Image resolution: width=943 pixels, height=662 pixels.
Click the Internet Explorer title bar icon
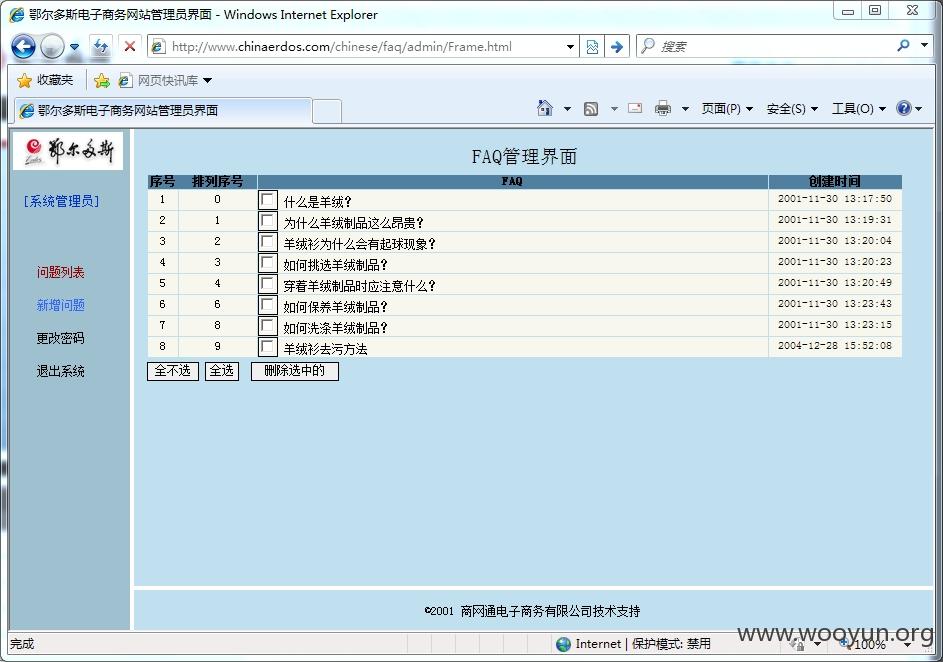tap(17, 14)
